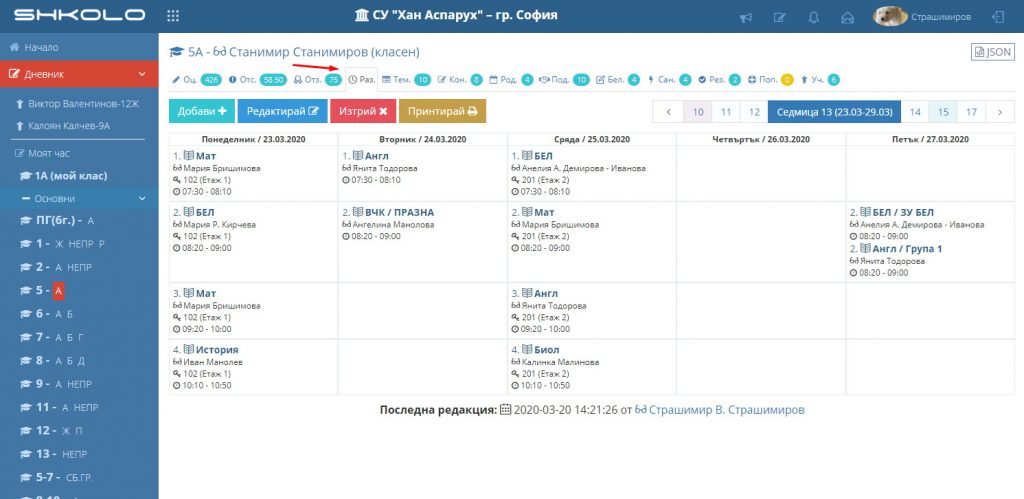This screenshot has width=1024, height=499.
Task: Select week 12 in pagination
Action: coord(754,112)
